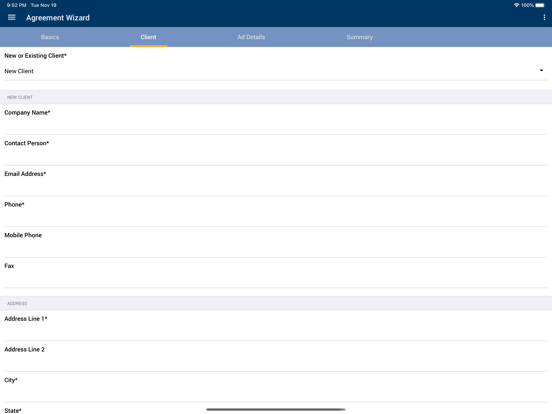The height and width of the screenshot is (414, 552).
Task: Focus the Mobile Phone input field
Action: click(276, 249)
